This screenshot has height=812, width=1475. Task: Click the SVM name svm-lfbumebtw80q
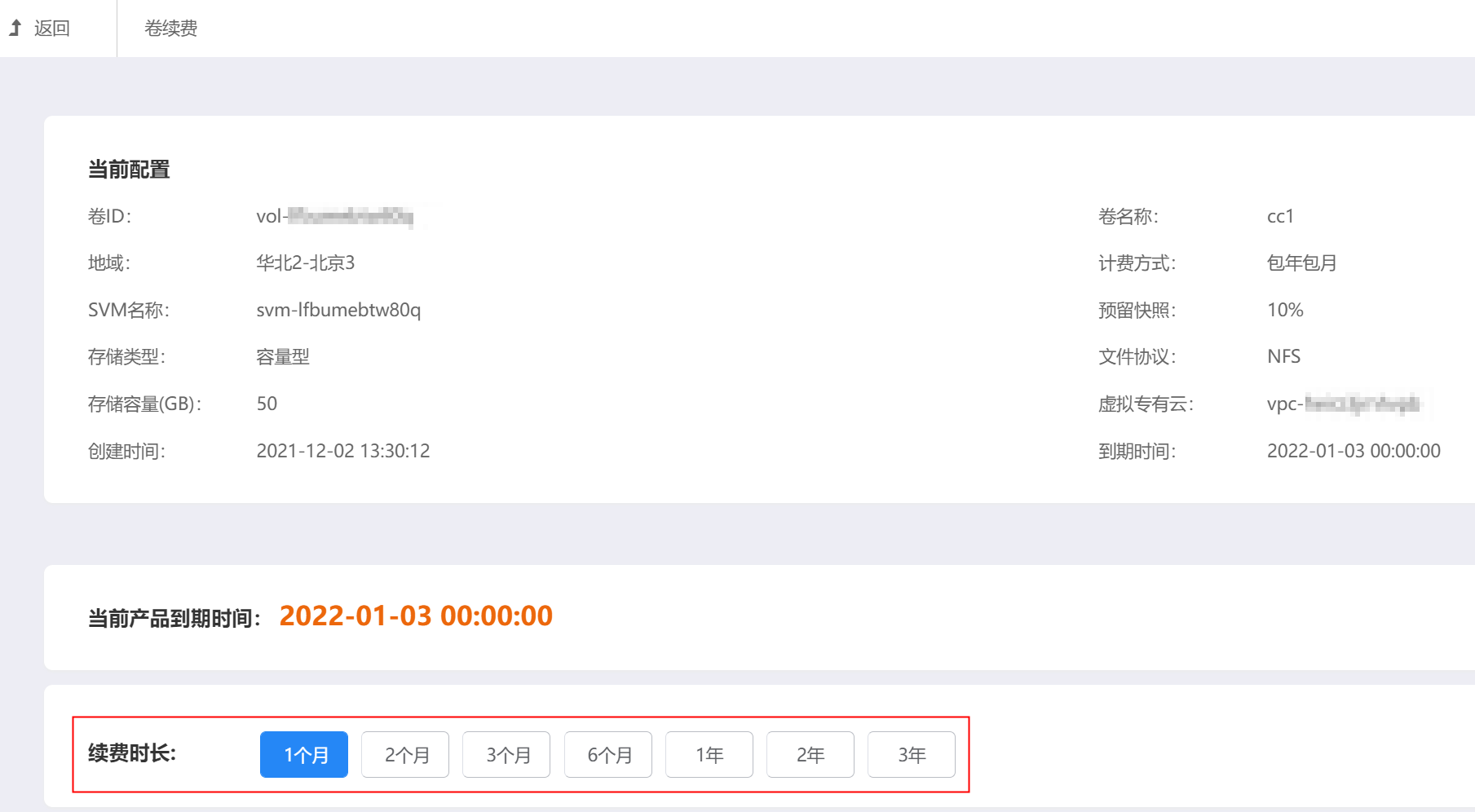pyautogui.click(x=338, y=310)
